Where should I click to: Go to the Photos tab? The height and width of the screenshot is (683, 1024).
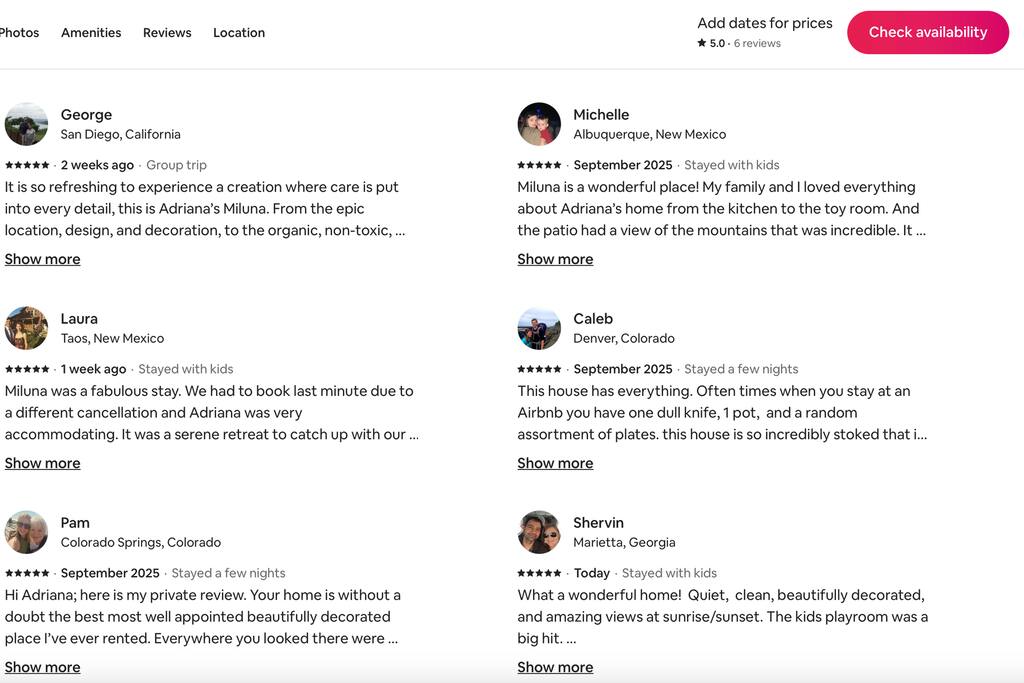coord(19,33)
